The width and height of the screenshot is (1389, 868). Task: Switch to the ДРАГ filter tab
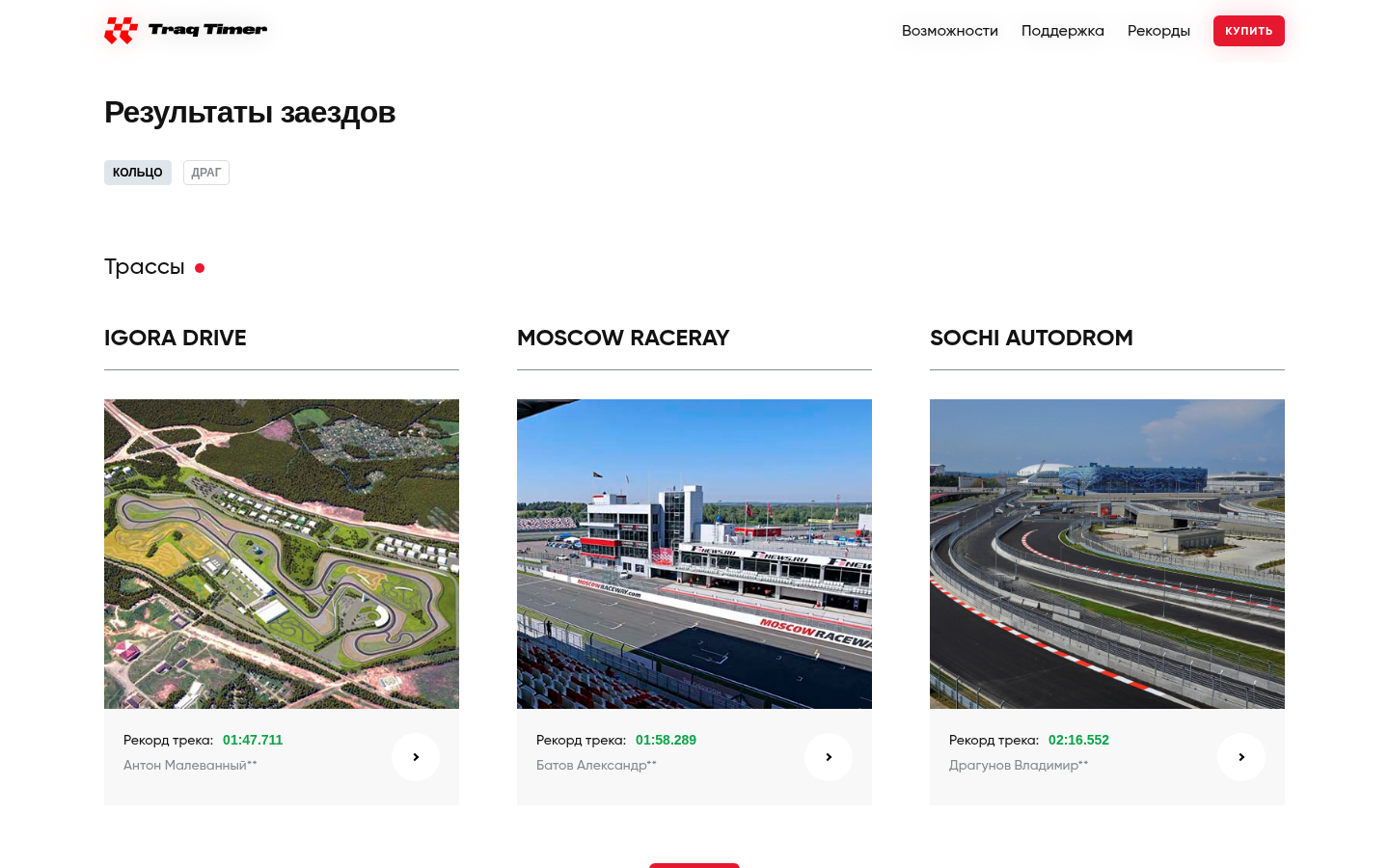point(206,173)
